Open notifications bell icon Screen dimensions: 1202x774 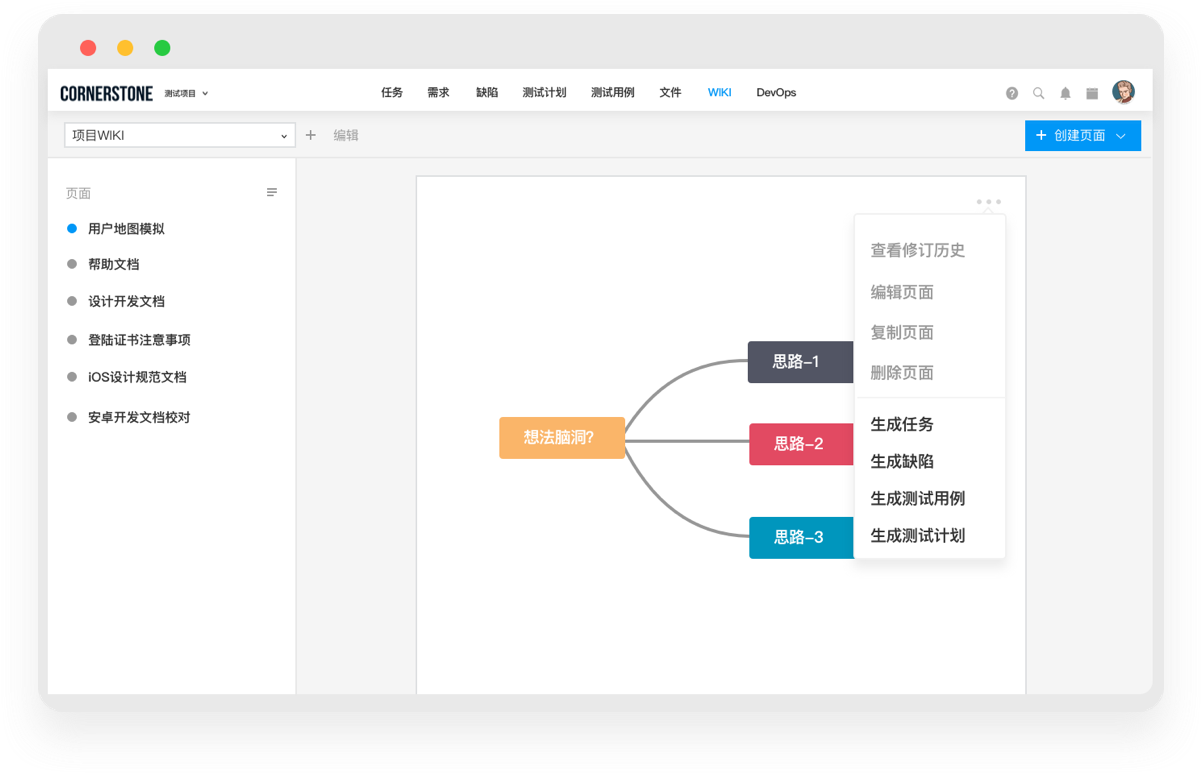click(1065, 93)
